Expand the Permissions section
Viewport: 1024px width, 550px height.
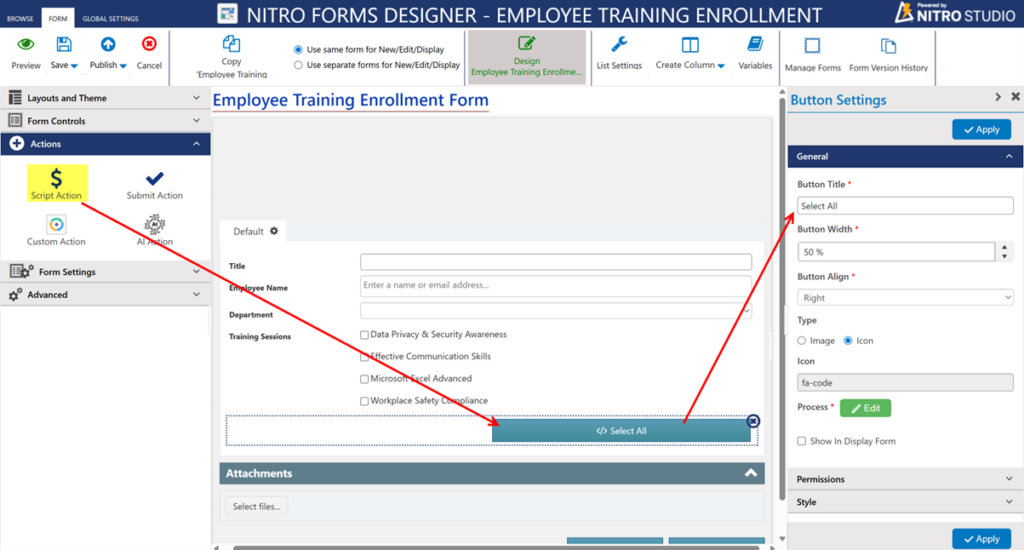[x=905, y=479]
